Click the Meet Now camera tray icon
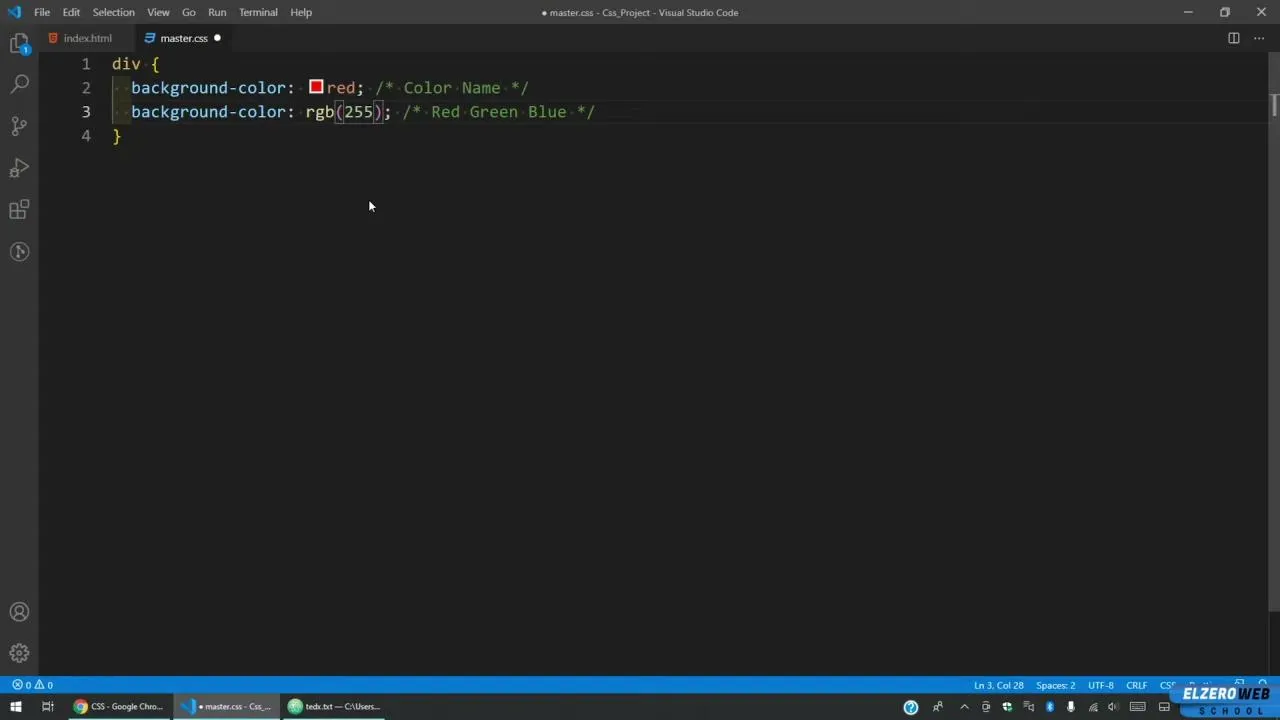This screenshot has height=720, width=1280. coord(986,707)
